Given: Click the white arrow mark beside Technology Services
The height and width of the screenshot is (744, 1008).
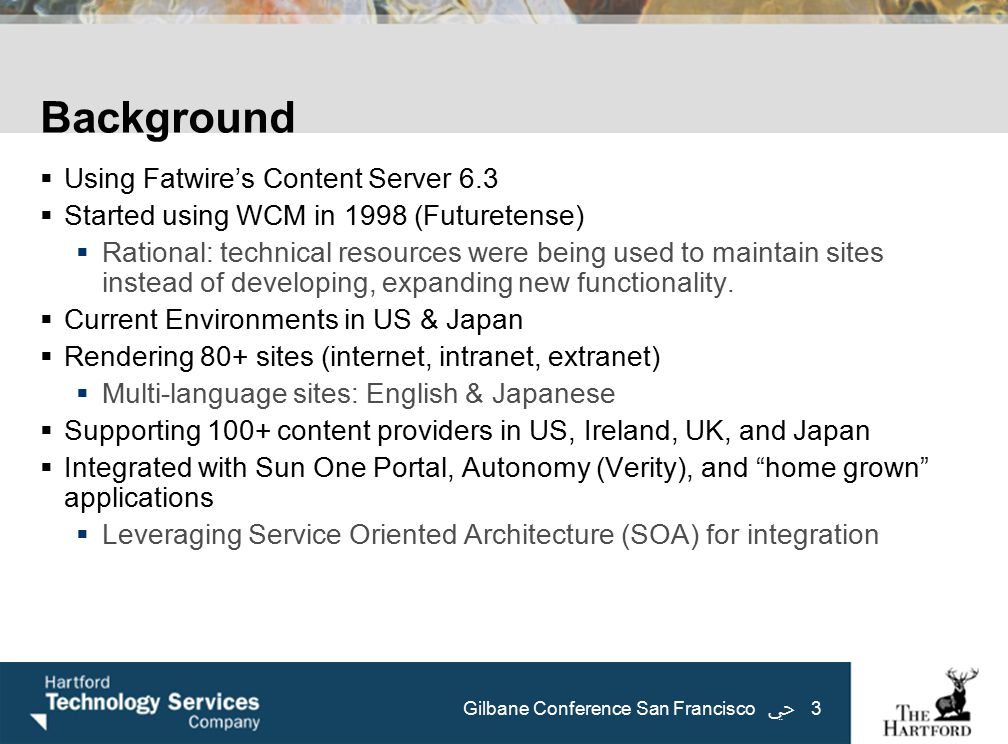Looking at the screenshot, I should click(x=39, y=721).
